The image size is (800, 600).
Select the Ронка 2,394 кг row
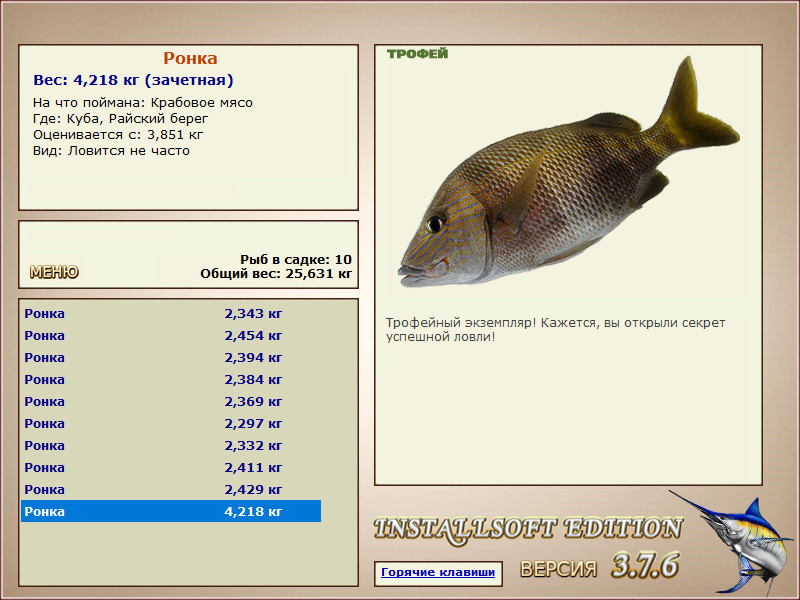click(171, 358)
